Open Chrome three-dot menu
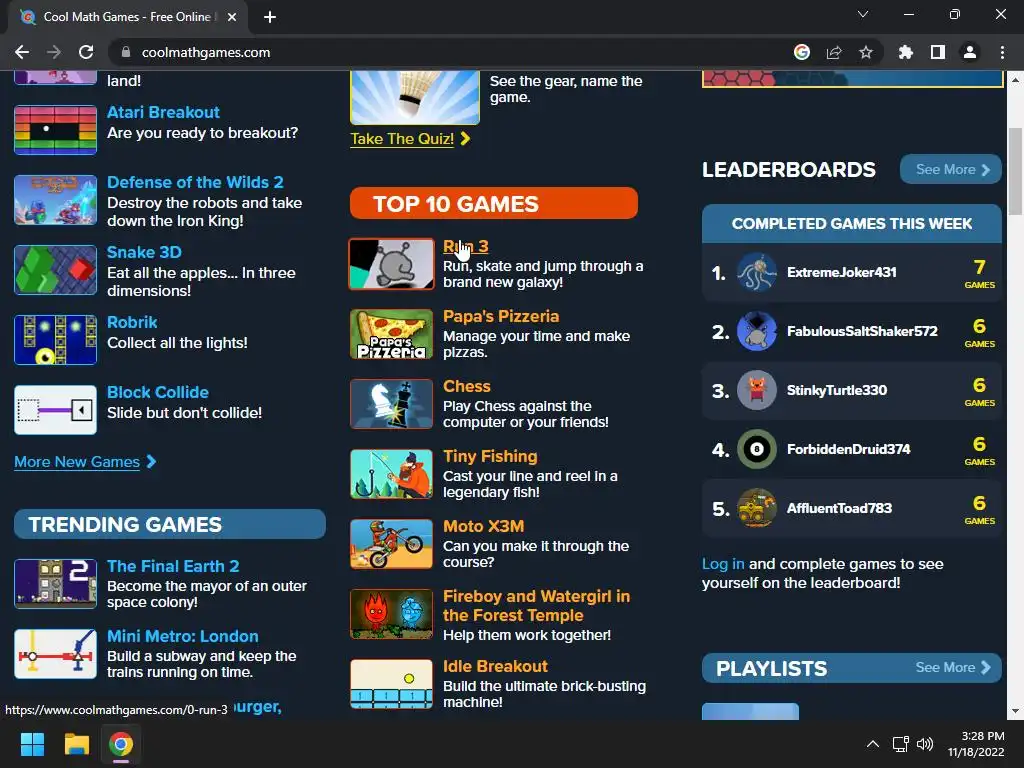This screenshot has width=1024, height=768. [1002, 52]
